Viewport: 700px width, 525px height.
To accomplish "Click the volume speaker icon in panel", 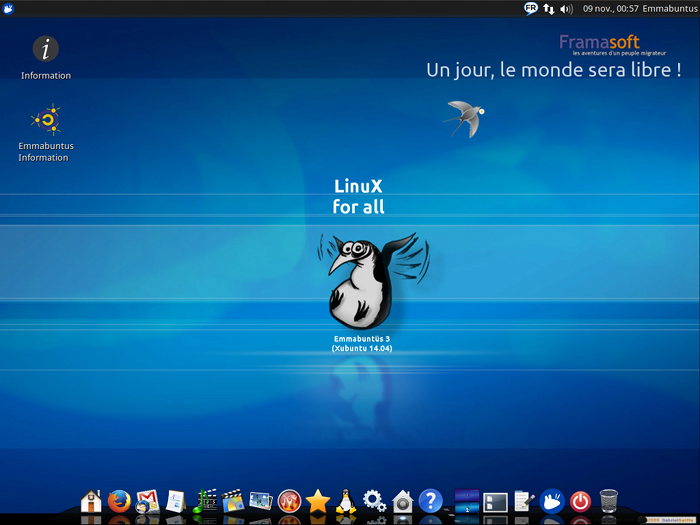I will (567, 9).
